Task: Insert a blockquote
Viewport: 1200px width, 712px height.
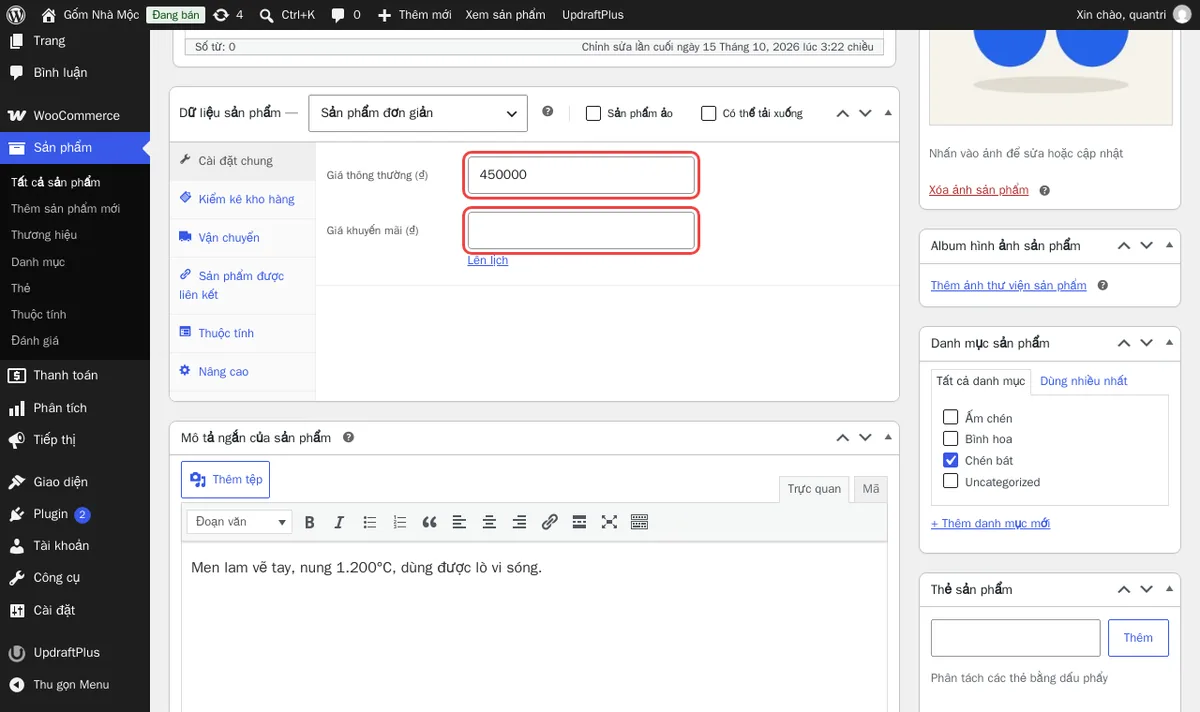Action: [429, 522]
